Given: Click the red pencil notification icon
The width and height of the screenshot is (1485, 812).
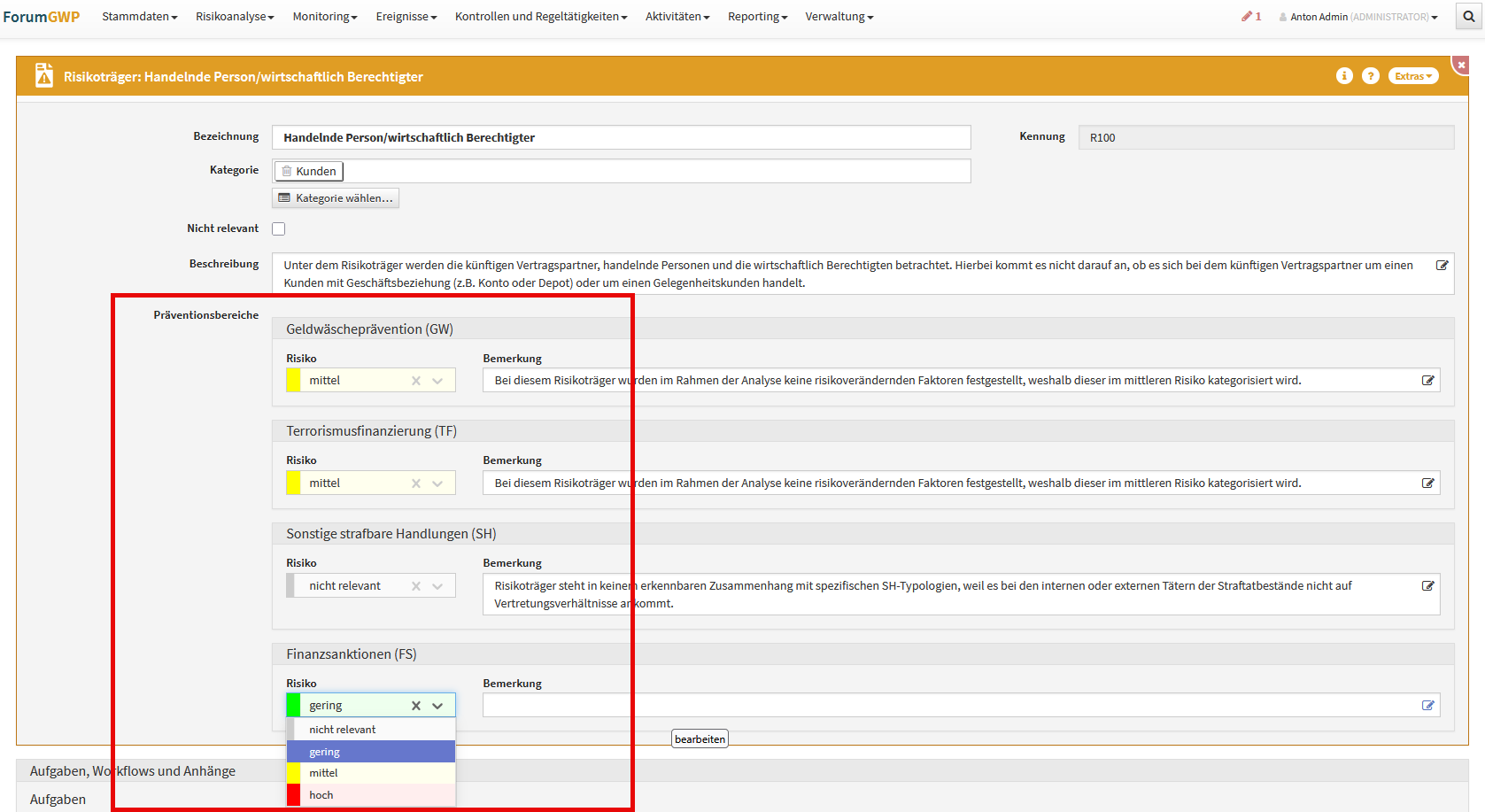Looking at the screenshot, I should (x=1248, y=17).
